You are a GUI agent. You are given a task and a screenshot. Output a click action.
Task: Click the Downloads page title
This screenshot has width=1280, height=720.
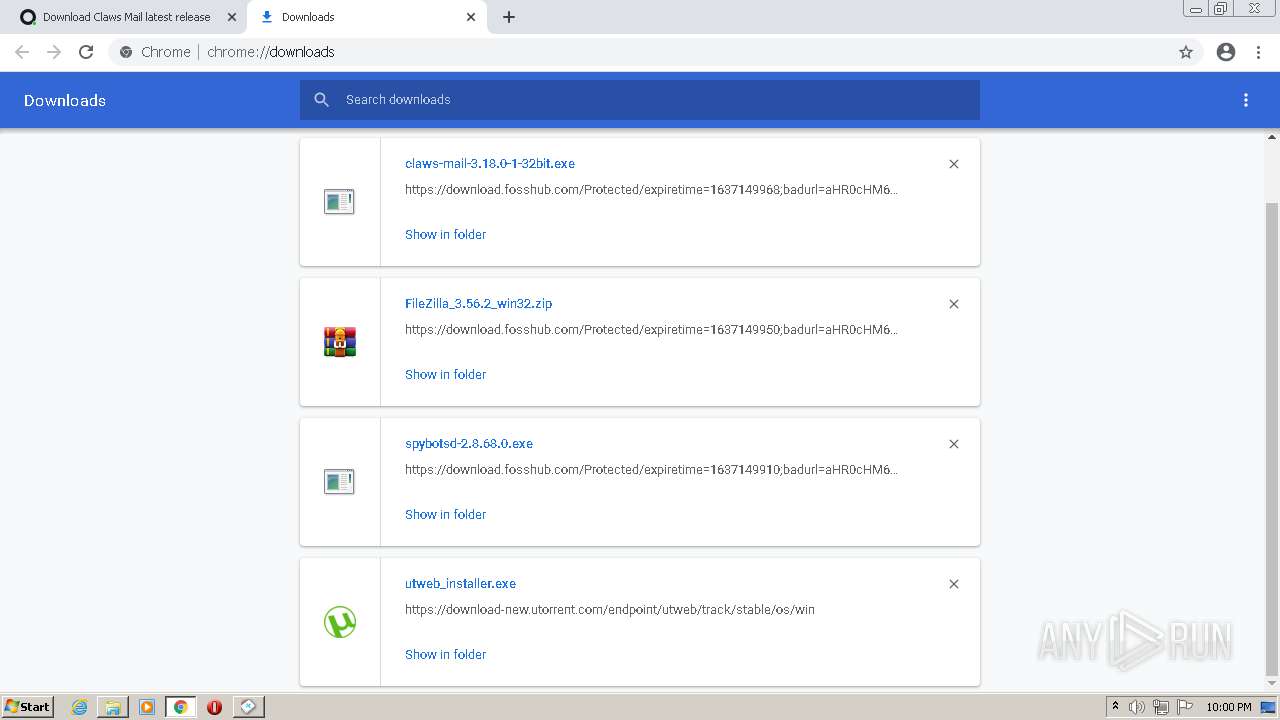click(65, 100)
